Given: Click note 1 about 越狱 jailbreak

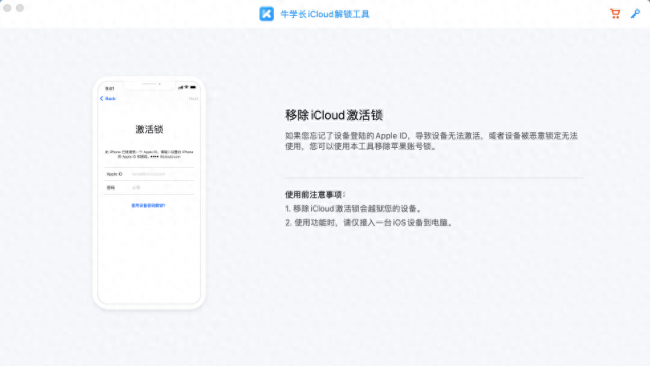Looking at the screenshot, I should pyautogui.click(x=354, y=208).
